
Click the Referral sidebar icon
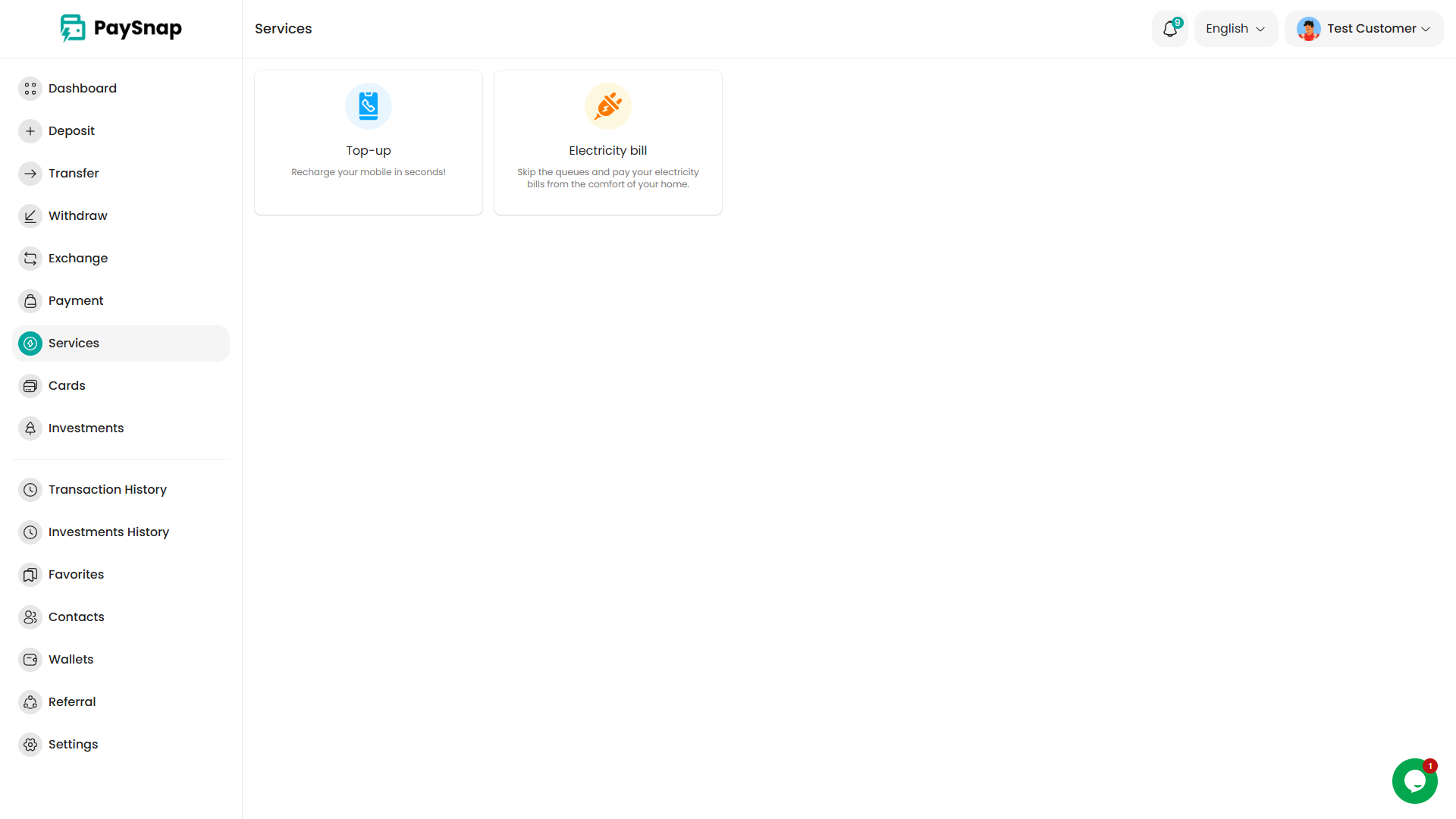click(x=30, y=702)
